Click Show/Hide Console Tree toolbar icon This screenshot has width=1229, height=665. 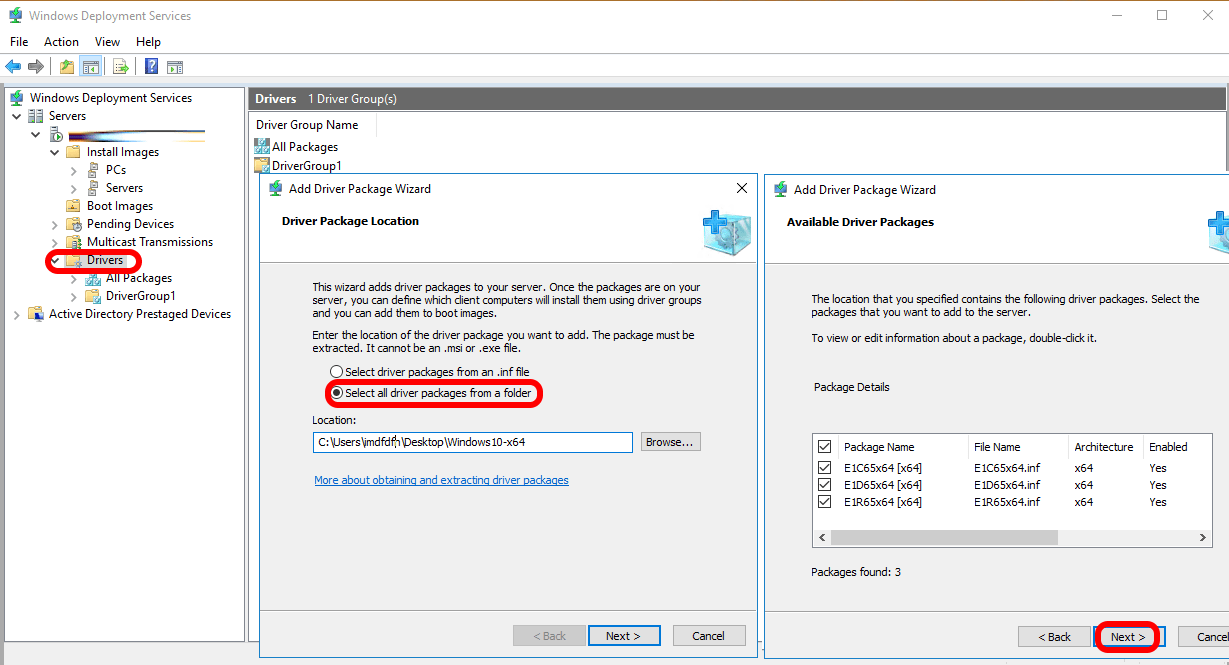91,67
